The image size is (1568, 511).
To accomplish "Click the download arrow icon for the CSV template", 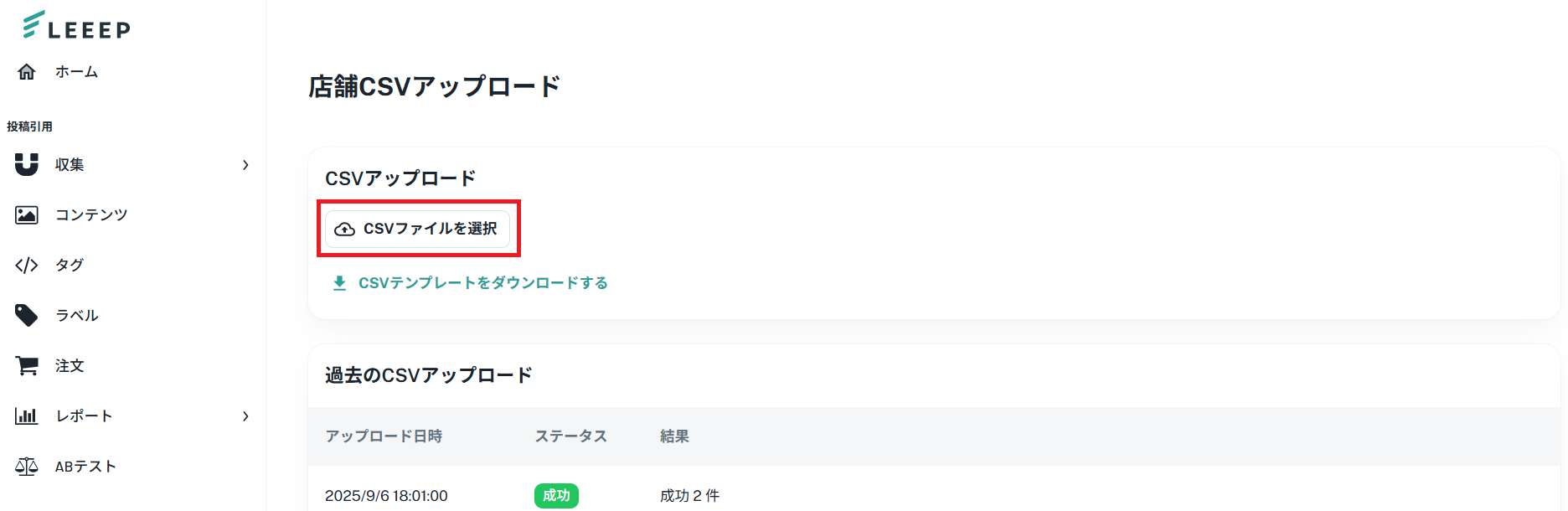I will click(339, 283).
